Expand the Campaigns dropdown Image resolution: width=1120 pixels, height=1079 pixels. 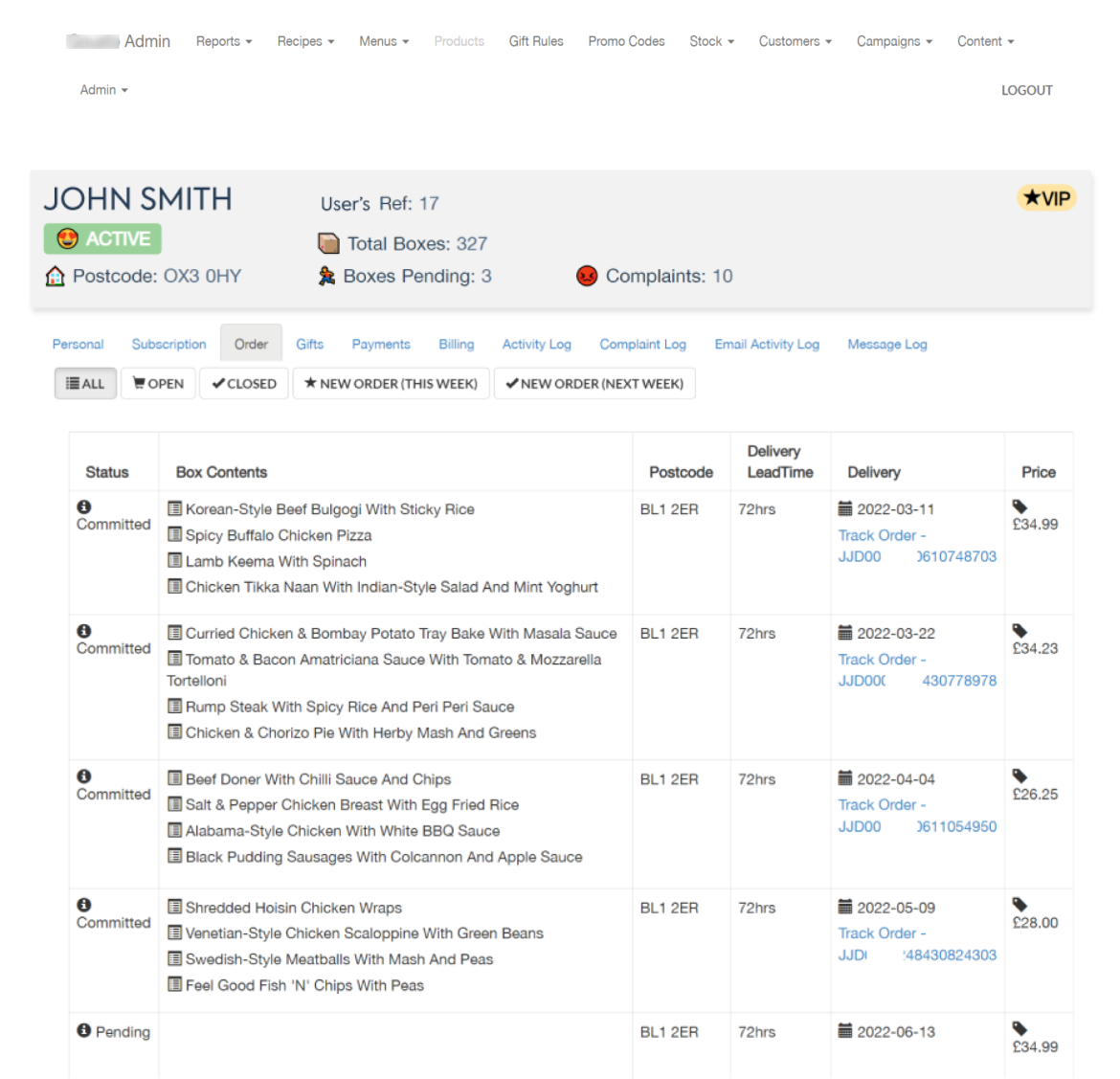click(x=894, y=41)
